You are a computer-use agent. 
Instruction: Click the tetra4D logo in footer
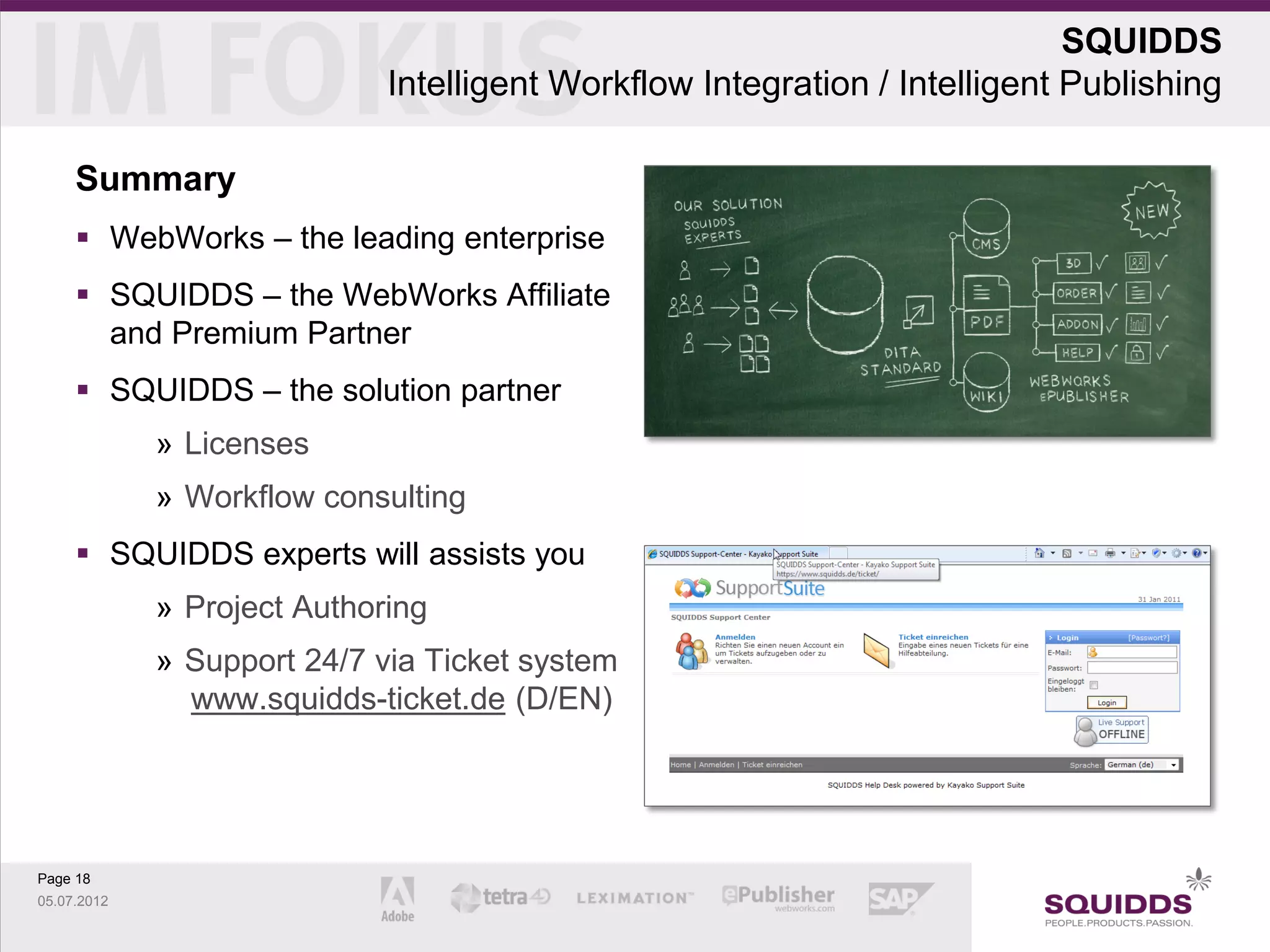click(500, 897)
